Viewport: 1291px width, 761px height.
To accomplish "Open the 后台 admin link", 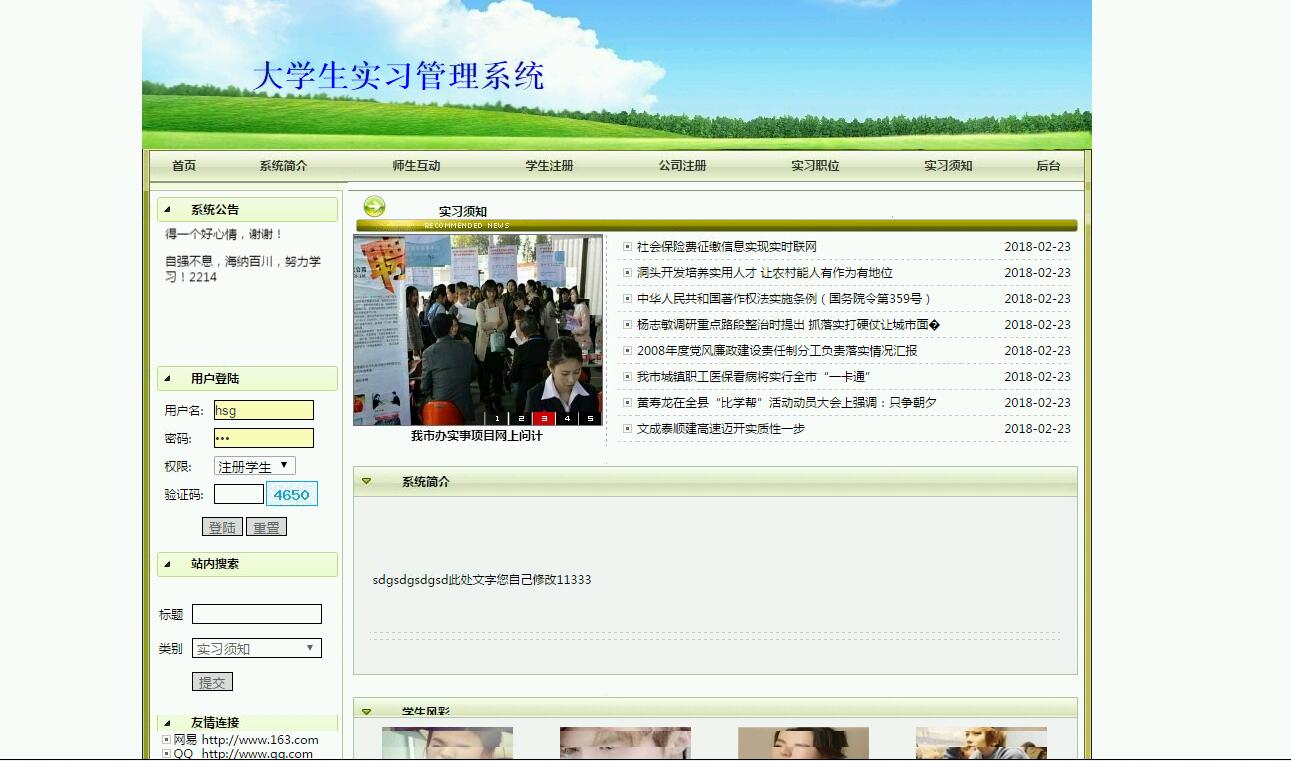I will click(x=1048, y=166).
